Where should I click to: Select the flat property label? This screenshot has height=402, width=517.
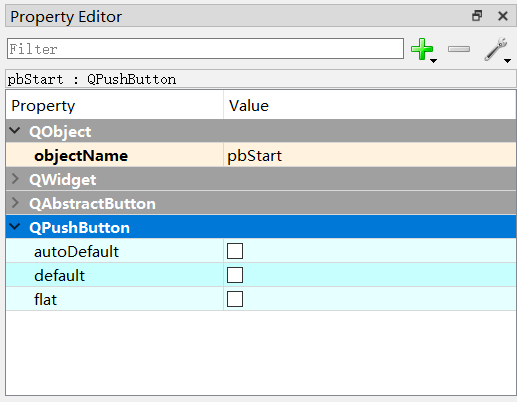[45, 299]
